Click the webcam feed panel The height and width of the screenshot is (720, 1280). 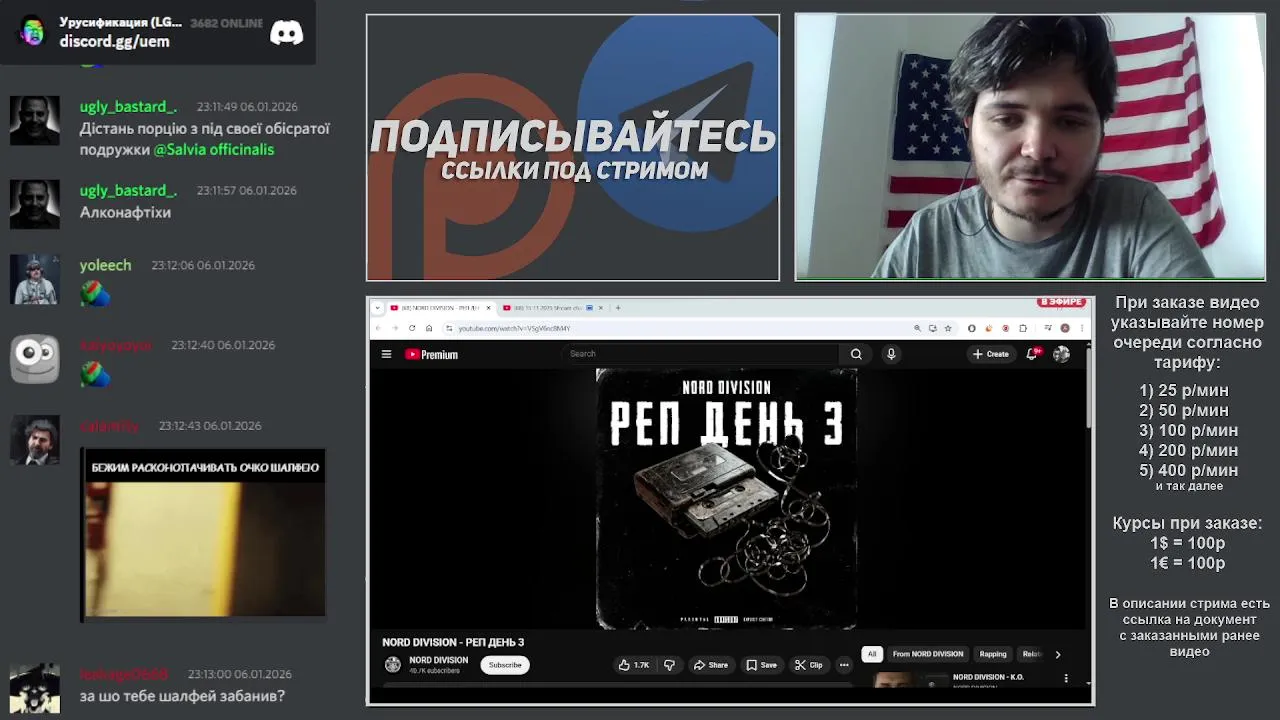(x=1030, y=147)
